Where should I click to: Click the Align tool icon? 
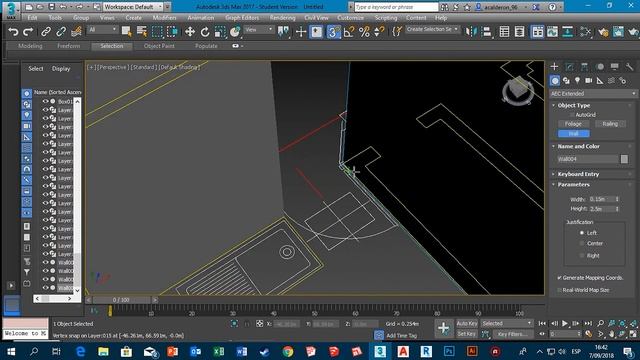pos(487,31)
